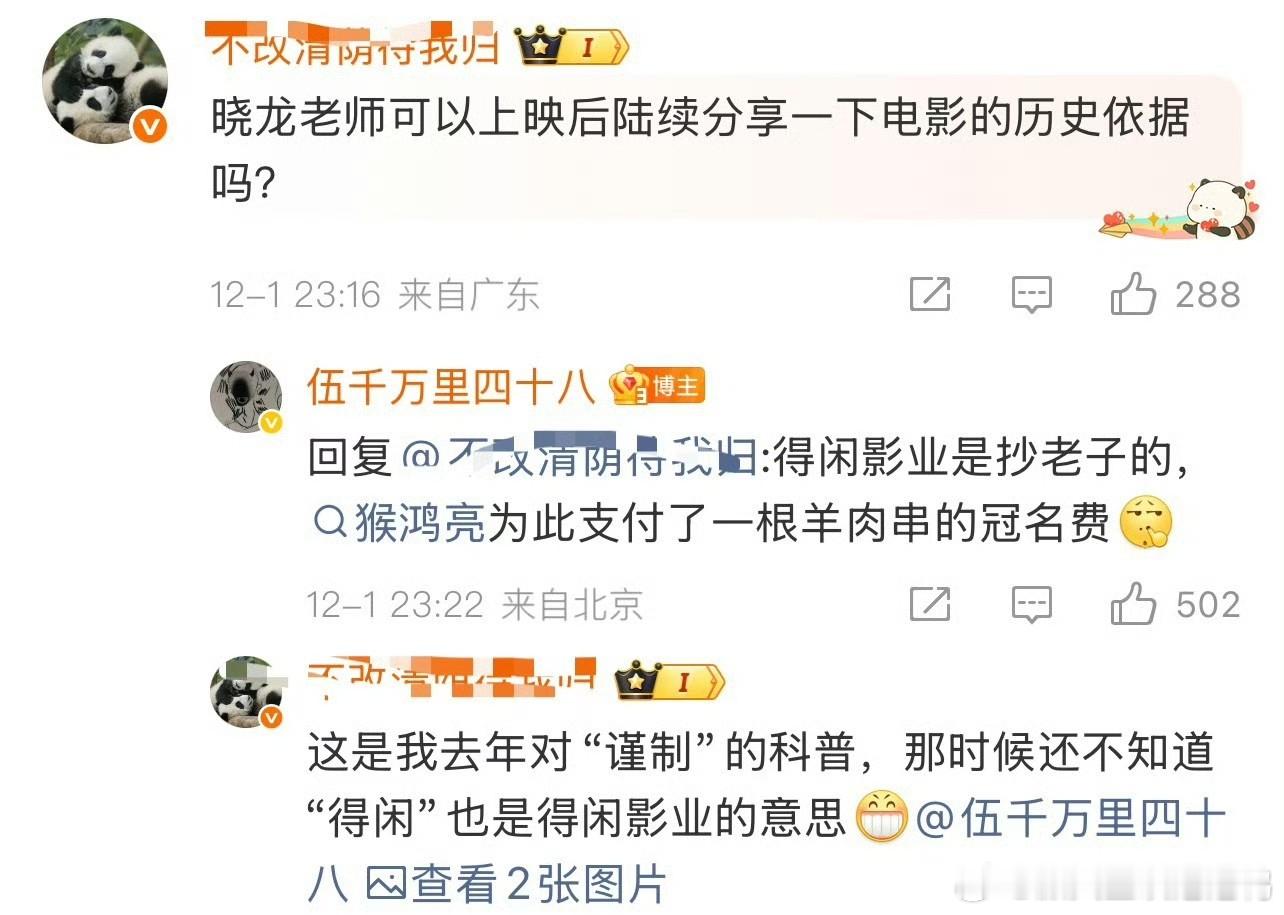Open the panda avatar of the top commenter

click(104, 82)
